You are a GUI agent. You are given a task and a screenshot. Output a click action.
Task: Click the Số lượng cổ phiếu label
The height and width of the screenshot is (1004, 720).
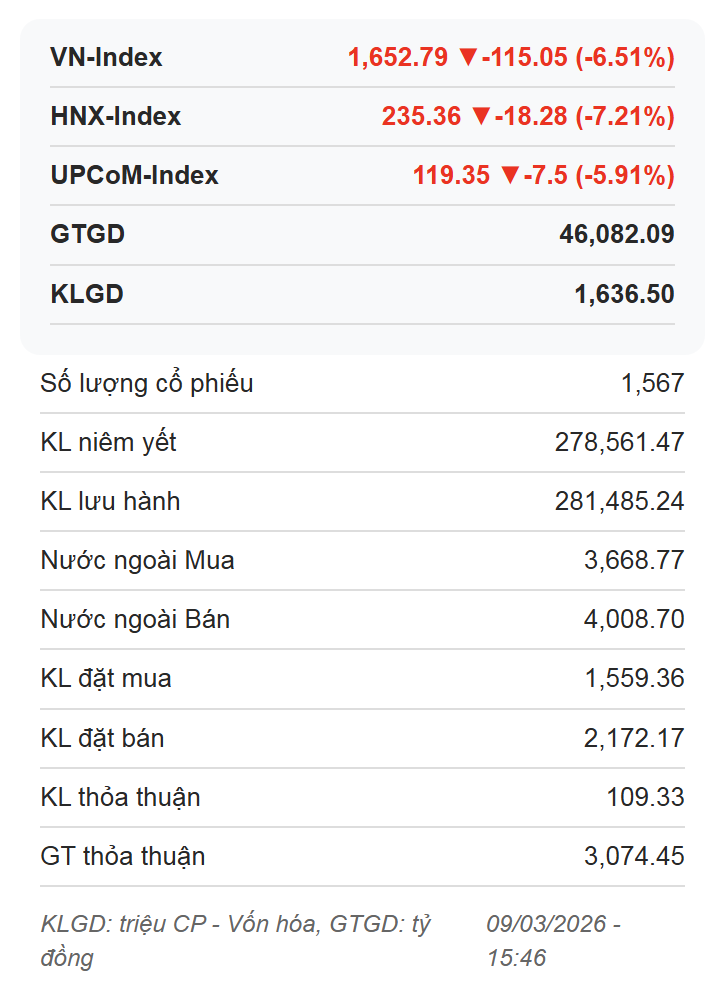click(147, 383)
